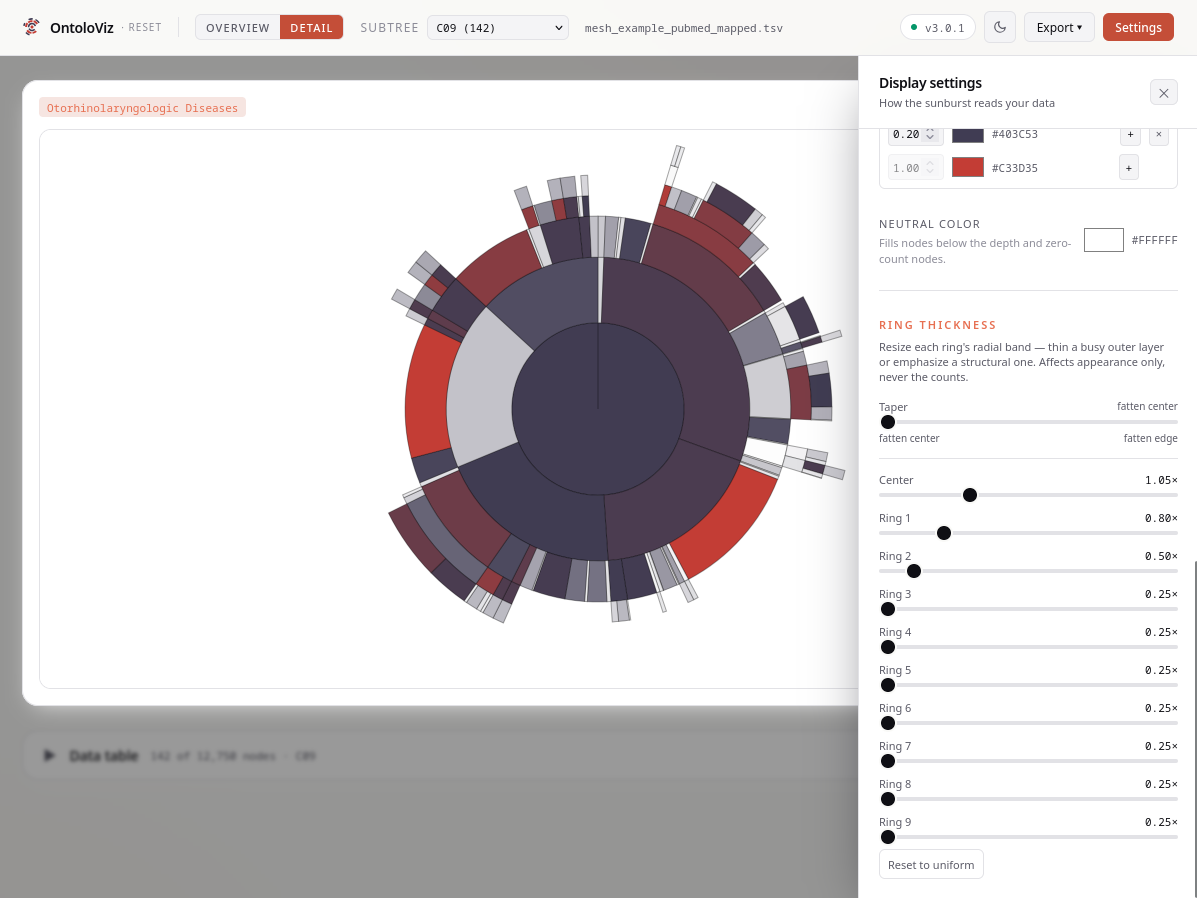The height and width of the screenshot is (898, 1197).
Task: Click the Ring 8 slider handle
Action: point(887,799)
